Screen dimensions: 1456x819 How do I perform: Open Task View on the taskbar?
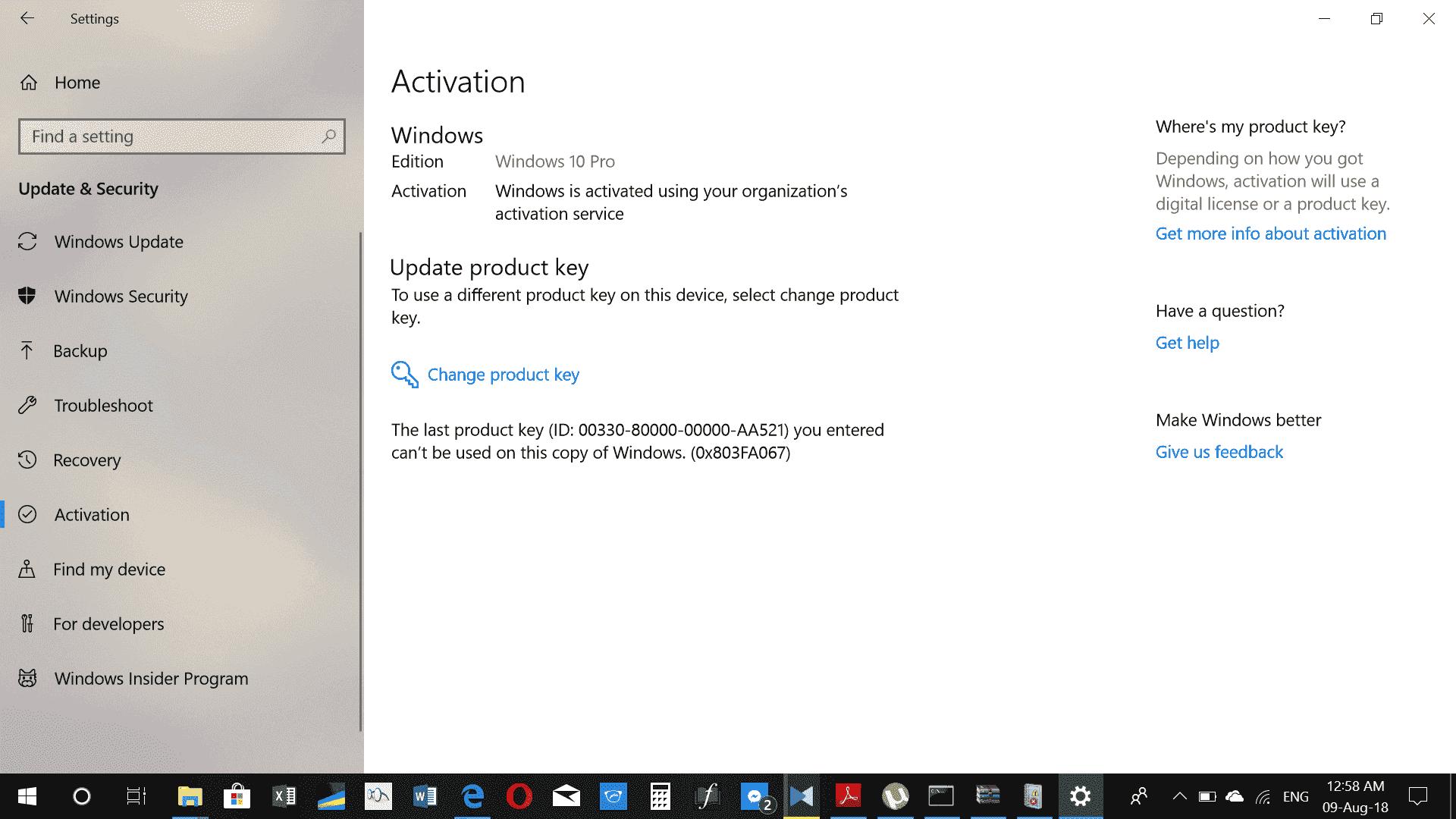point(136,796)
